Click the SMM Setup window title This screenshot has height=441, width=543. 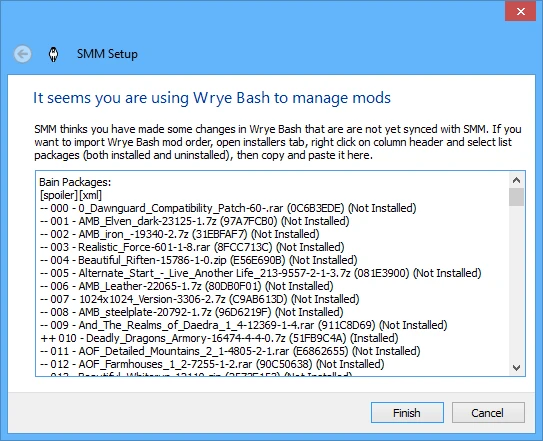click(x=107, y=54)
